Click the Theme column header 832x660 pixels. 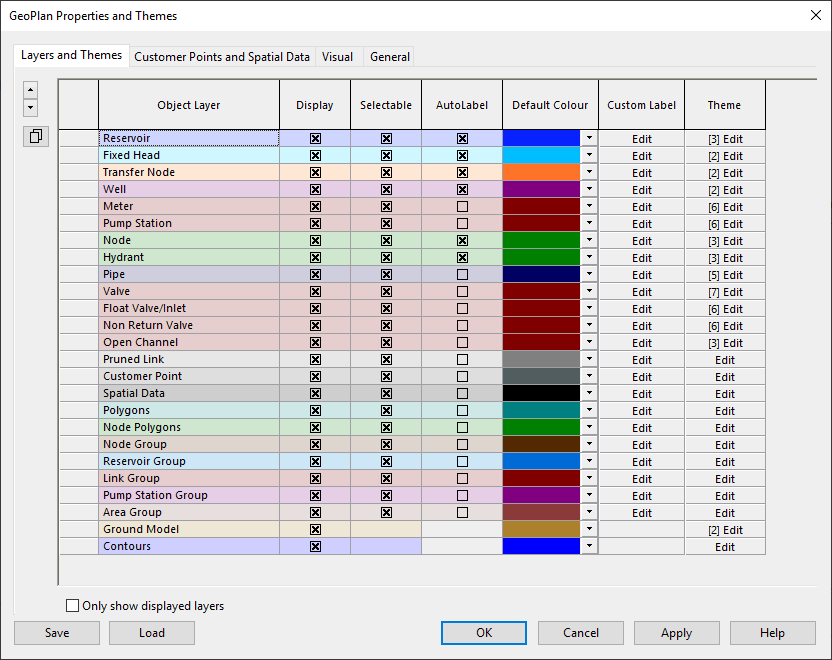tap(724, 105)
